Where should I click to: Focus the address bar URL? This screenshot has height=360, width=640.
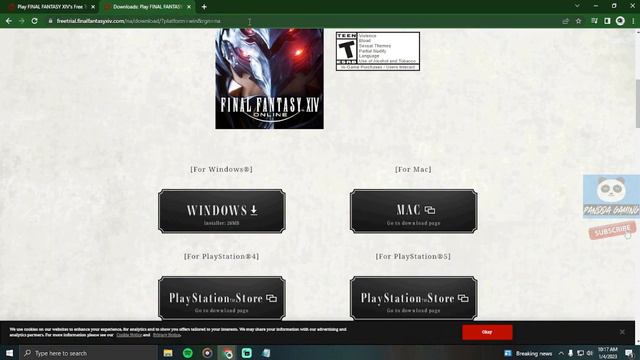(139, 21)
